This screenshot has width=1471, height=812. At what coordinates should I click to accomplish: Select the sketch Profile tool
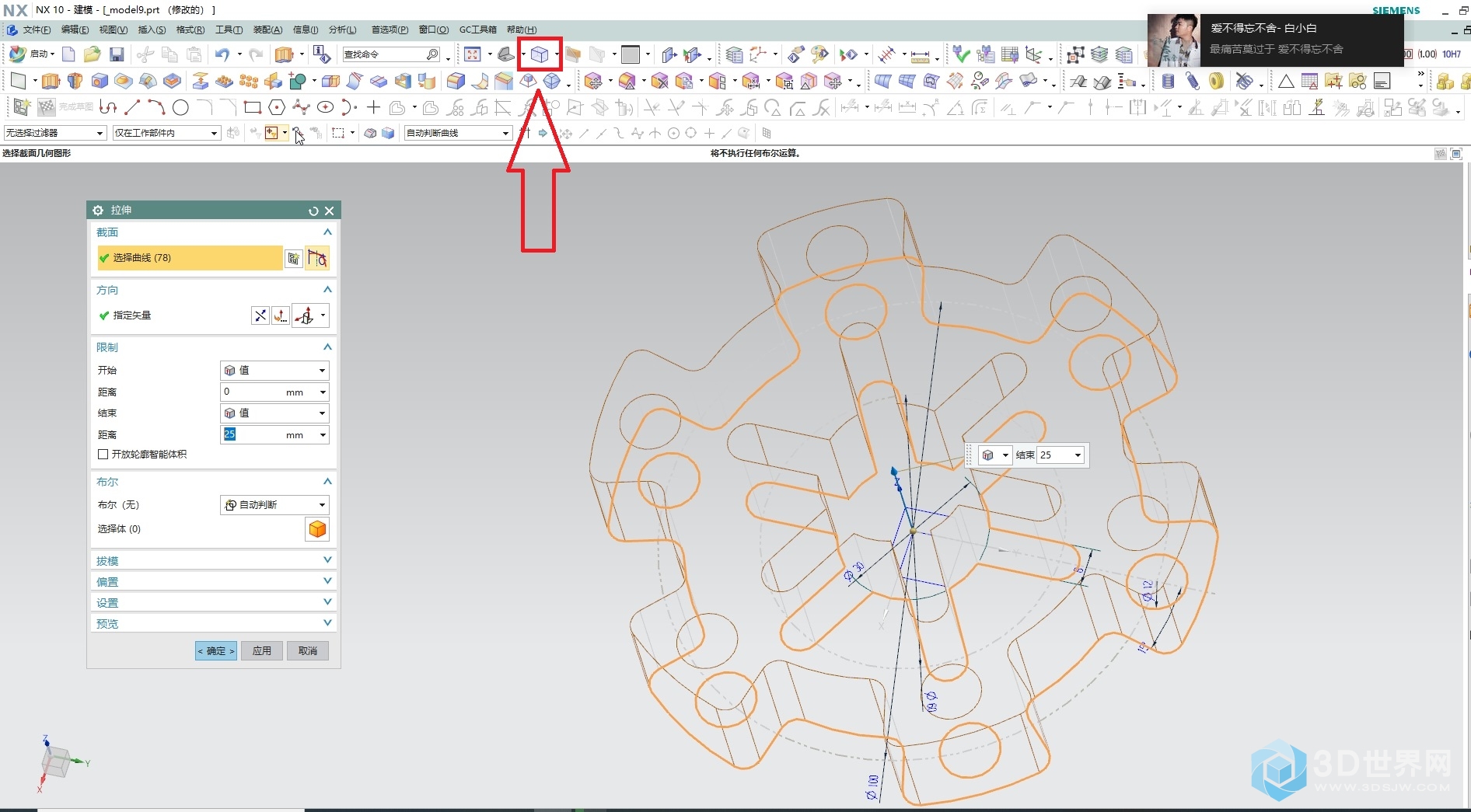click(108, 107)
